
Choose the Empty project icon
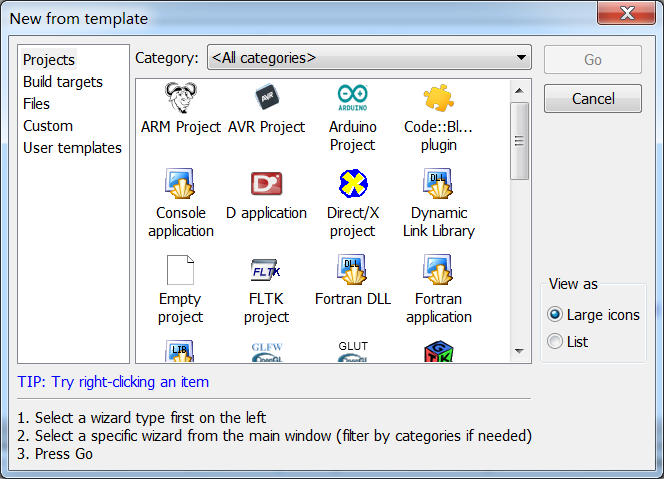[180, 270]
